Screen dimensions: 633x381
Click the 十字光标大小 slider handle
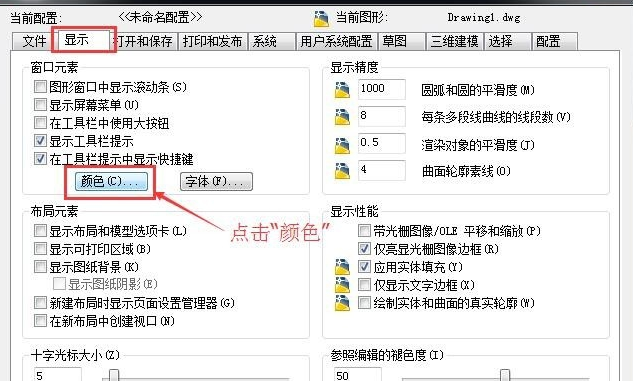tap(114, 375)
